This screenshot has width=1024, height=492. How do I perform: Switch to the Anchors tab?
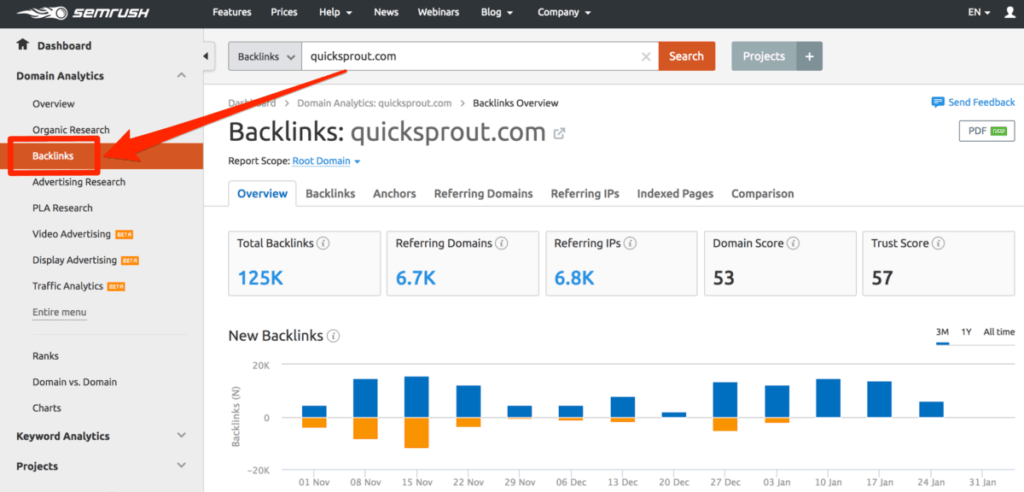click(x=394, y=193)
